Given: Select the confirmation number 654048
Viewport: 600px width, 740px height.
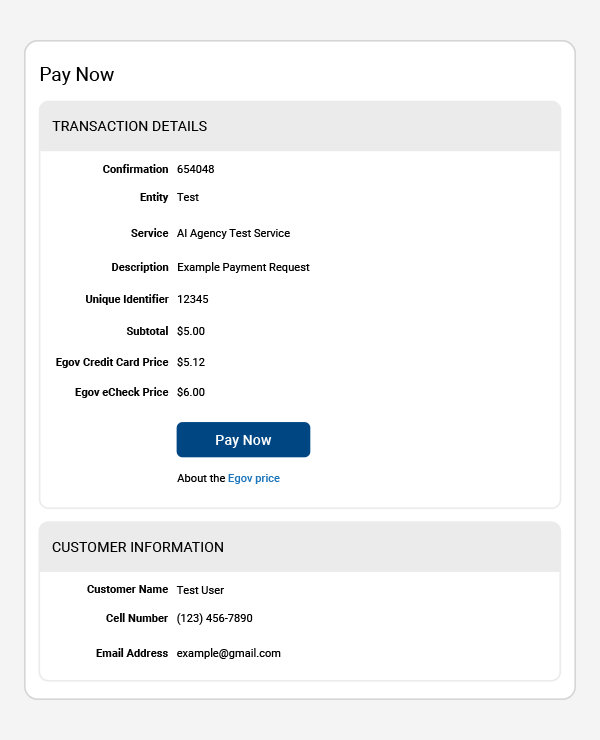Looking at the screenshot, I should tap(195, 169).
